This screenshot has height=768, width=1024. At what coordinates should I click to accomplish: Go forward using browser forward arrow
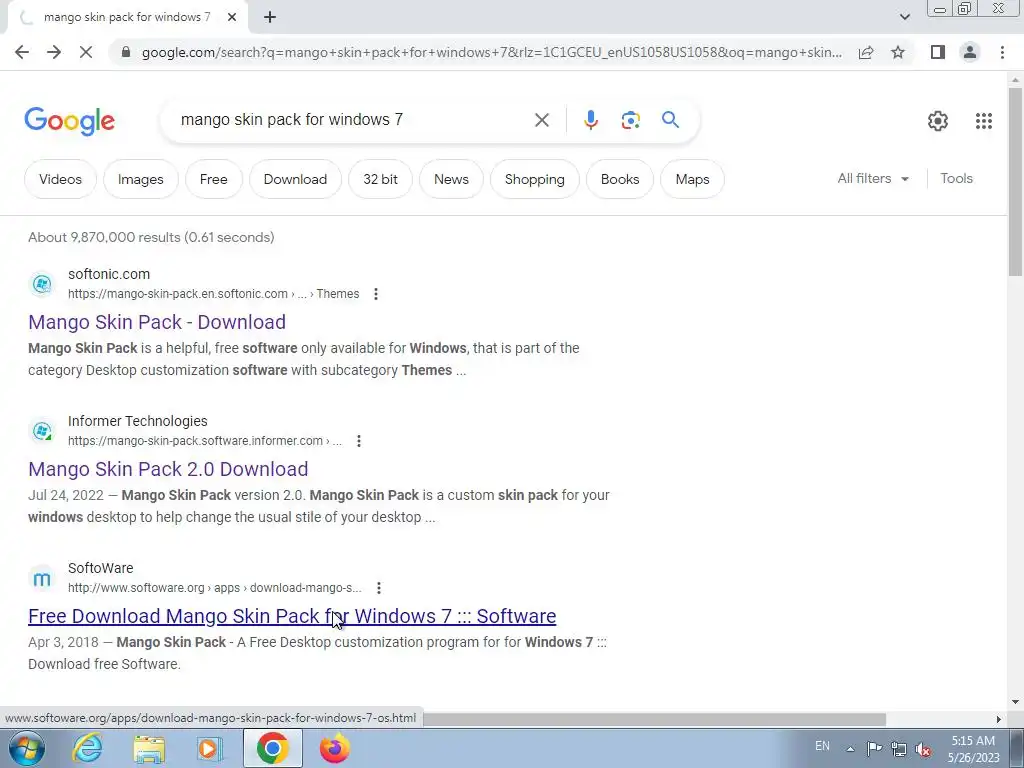(54, 52)
